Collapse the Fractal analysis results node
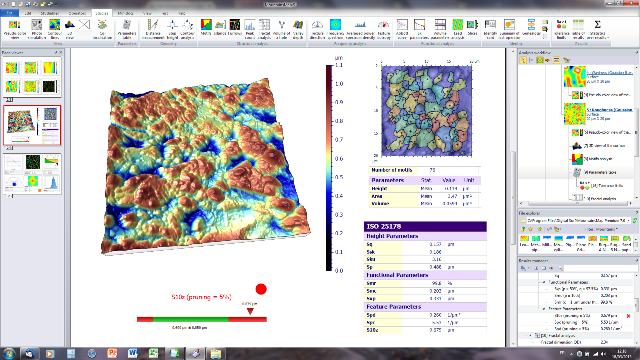 tap(531, 336)
